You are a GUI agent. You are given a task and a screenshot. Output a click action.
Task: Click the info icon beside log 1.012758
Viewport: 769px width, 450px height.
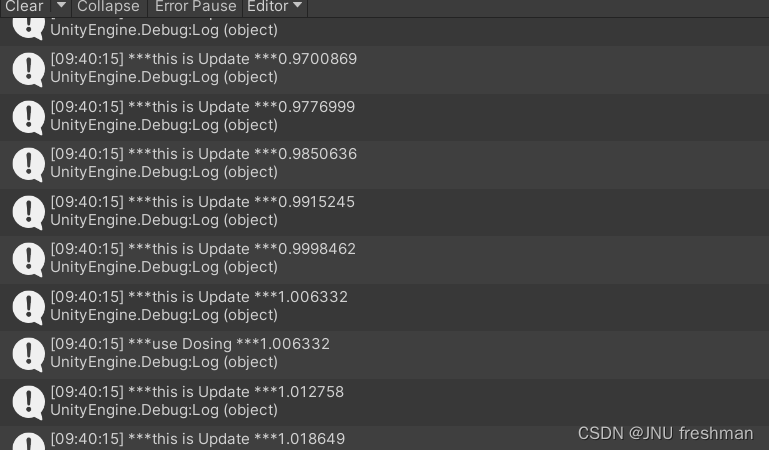pos(28,401)
